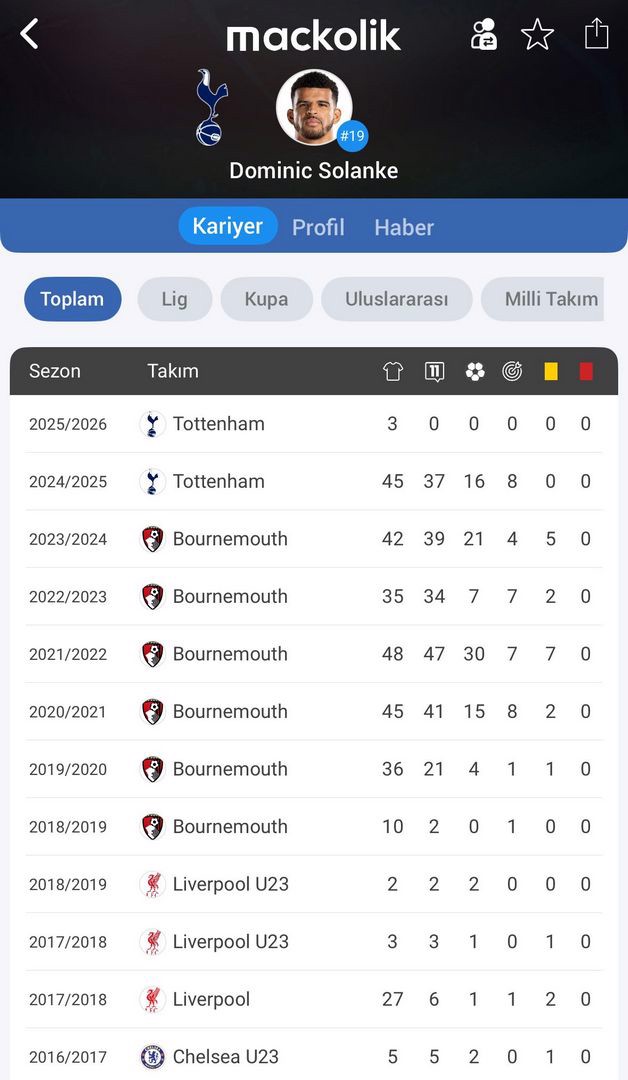The height and width of the screenshot is (1080, 628).
Task: Tap the yellow card column header
Action: pyautogui.click(x=551, y=371)
